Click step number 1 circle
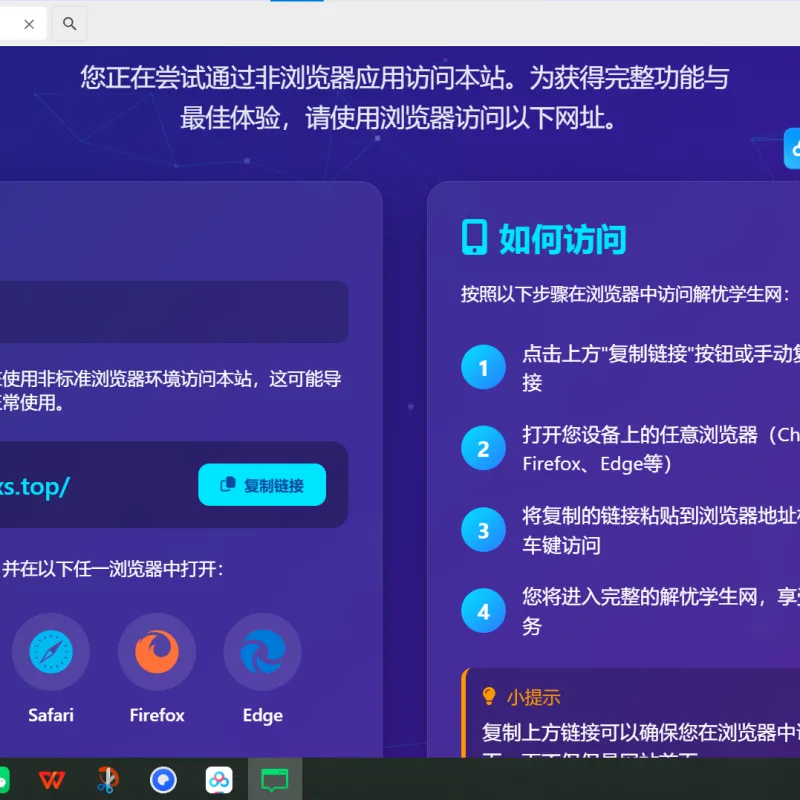Viewport: 800px width, 800px height. [x=483, y=367]
